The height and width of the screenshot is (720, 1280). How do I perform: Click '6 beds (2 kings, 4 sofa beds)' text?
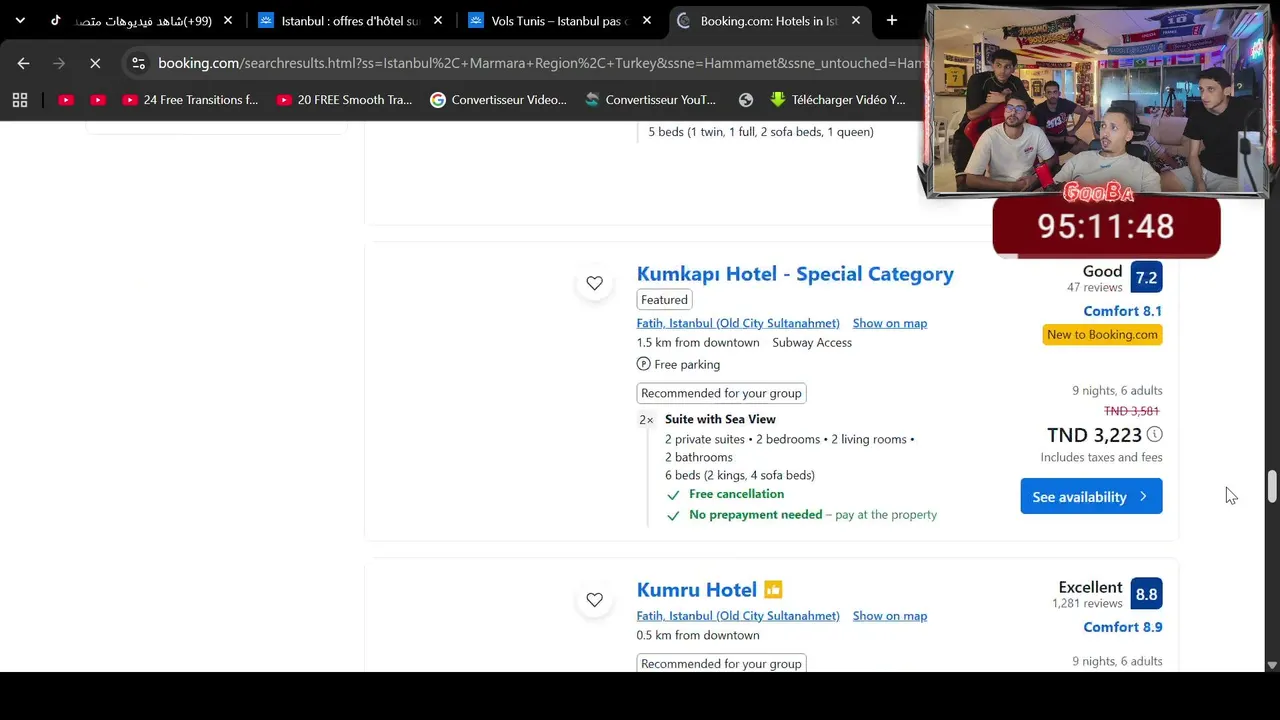tap(740, 475)
